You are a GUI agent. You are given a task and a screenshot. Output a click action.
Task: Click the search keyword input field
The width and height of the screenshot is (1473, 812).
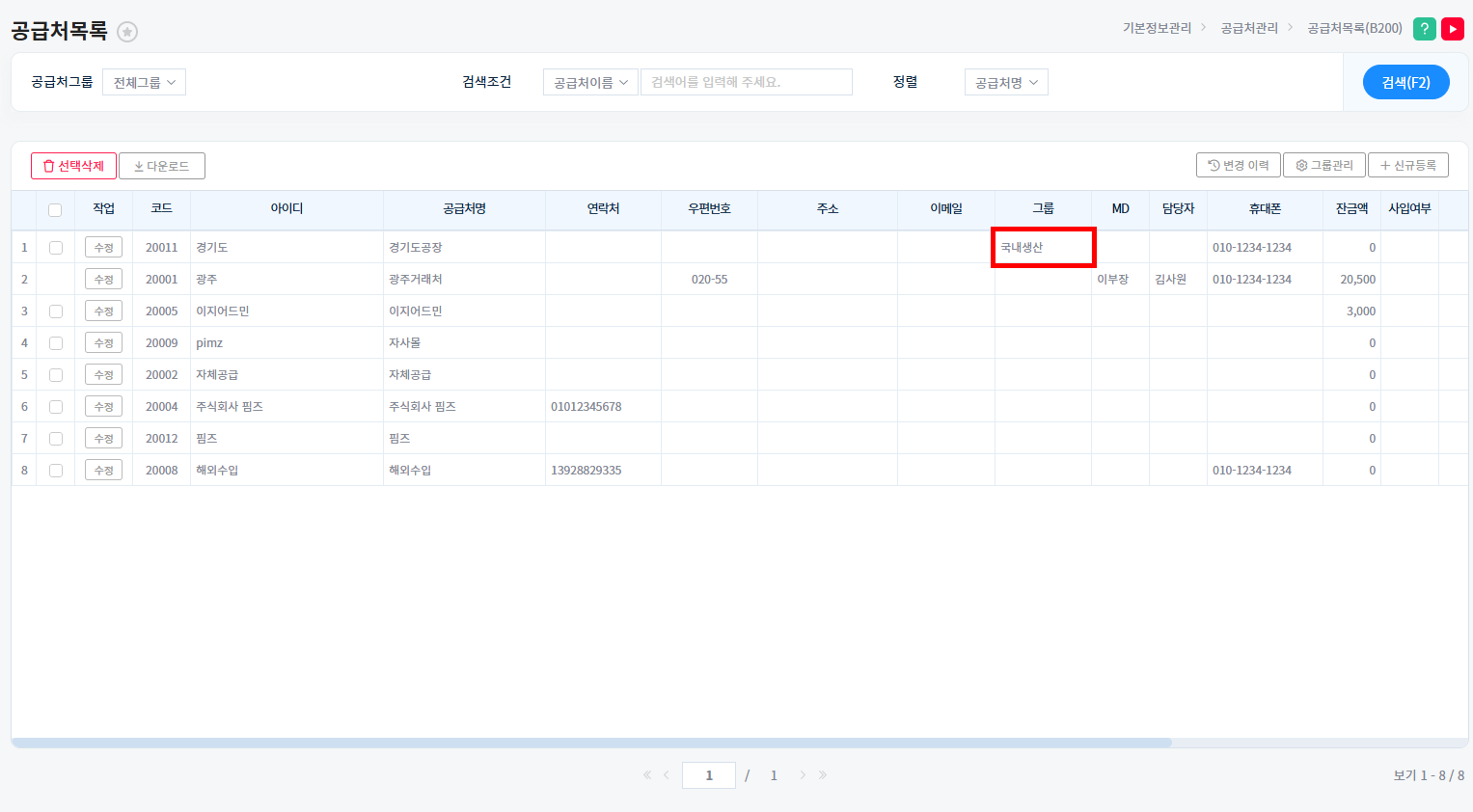pos(746,83)
